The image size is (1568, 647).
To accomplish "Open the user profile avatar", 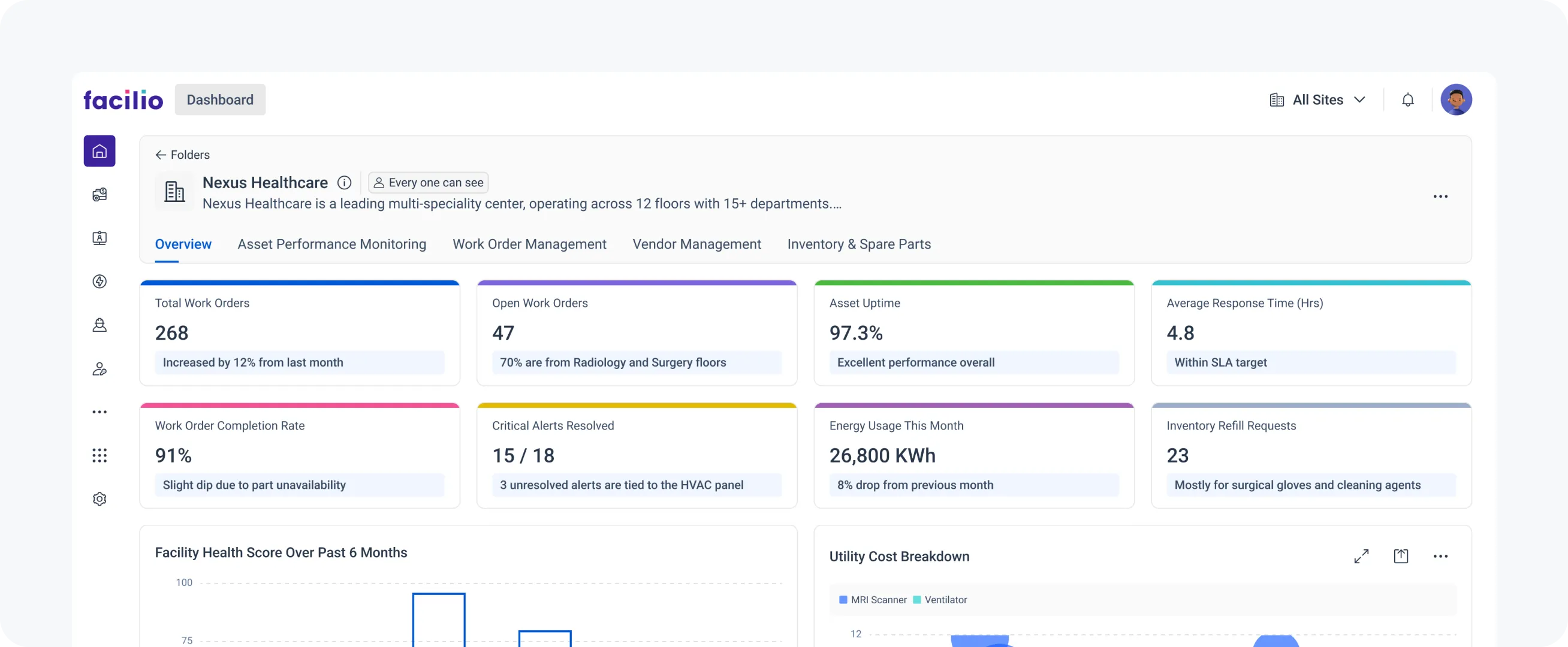I will click(1457, 99).
